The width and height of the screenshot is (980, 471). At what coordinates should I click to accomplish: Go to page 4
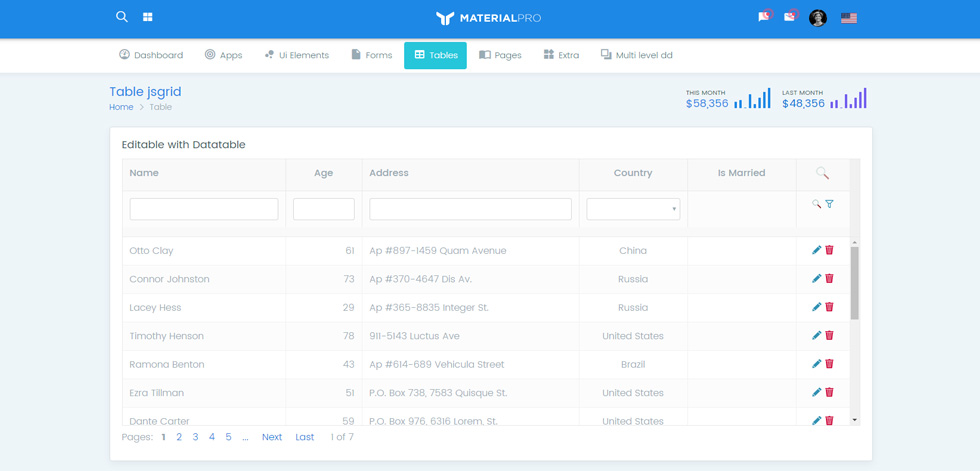tap(212, 437)
